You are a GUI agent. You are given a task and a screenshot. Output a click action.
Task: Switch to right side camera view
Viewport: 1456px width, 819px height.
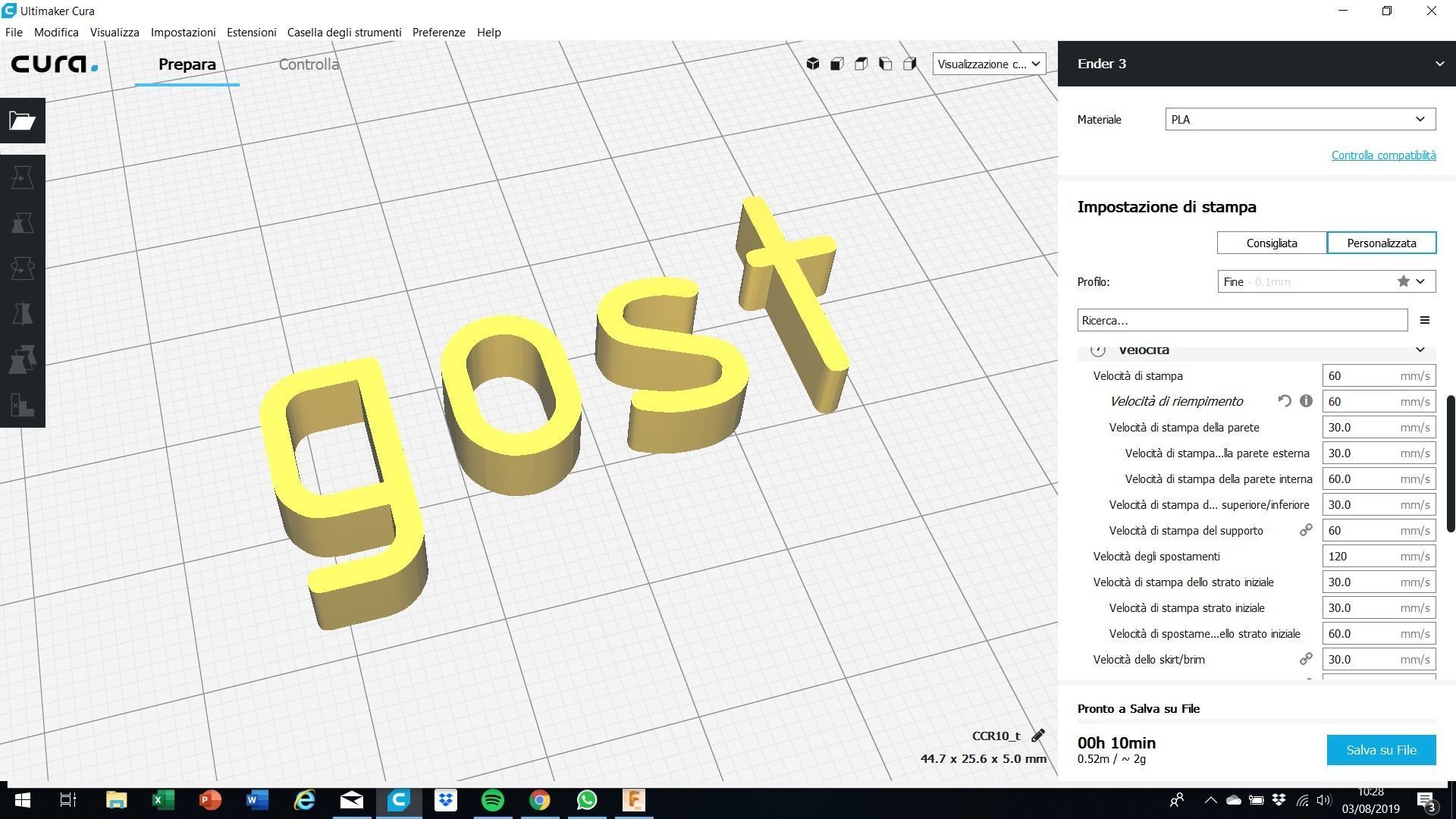point(910,64)
